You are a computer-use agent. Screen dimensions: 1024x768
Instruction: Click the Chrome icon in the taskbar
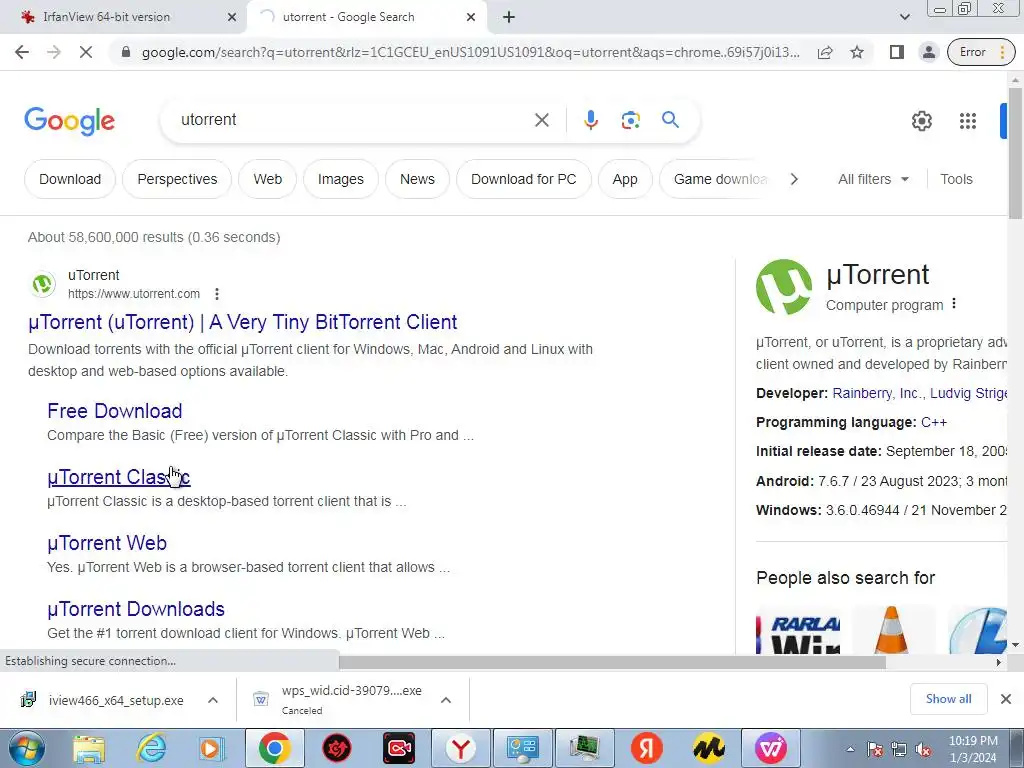coord(274,748)
